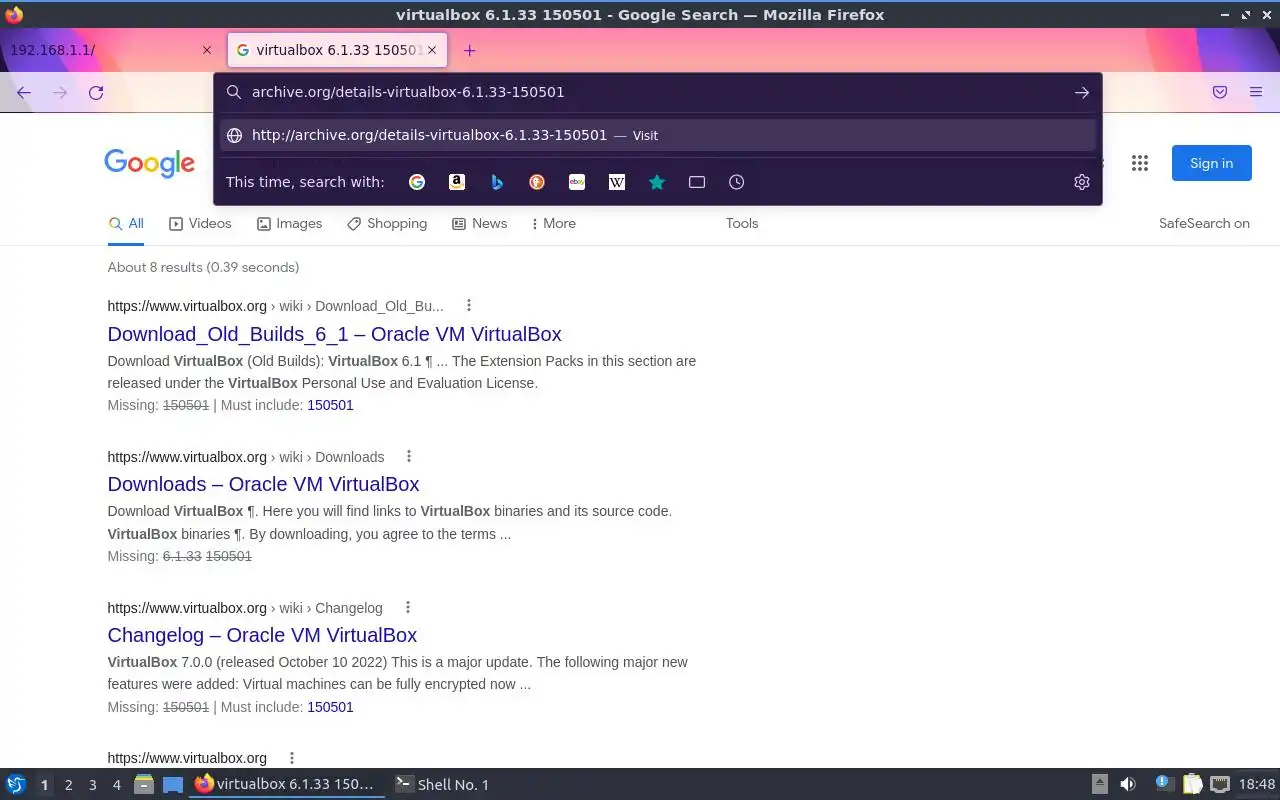
Task: Click the Go arrow in address bar
Action: [x=1081, y=92]
